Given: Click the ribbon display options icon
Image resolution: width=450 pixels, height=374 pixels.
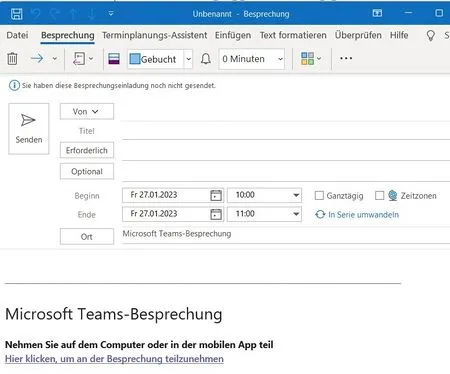Looking at the screenshot, I should coord(377,13).
